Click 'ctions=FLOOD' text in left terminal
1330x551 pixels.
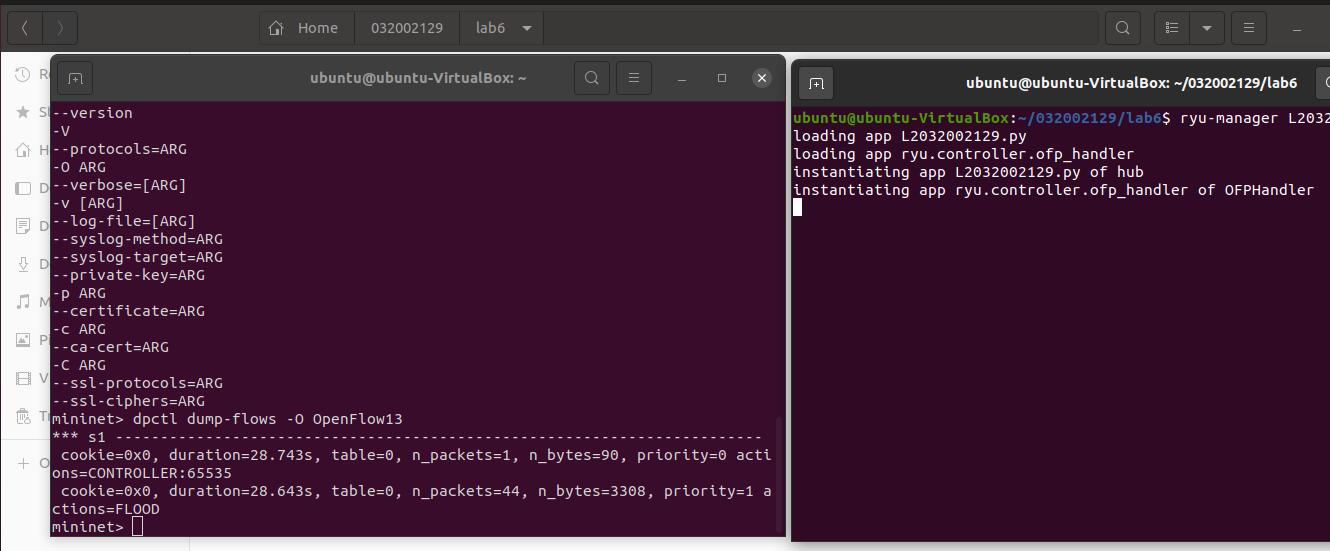pos(105,509)
